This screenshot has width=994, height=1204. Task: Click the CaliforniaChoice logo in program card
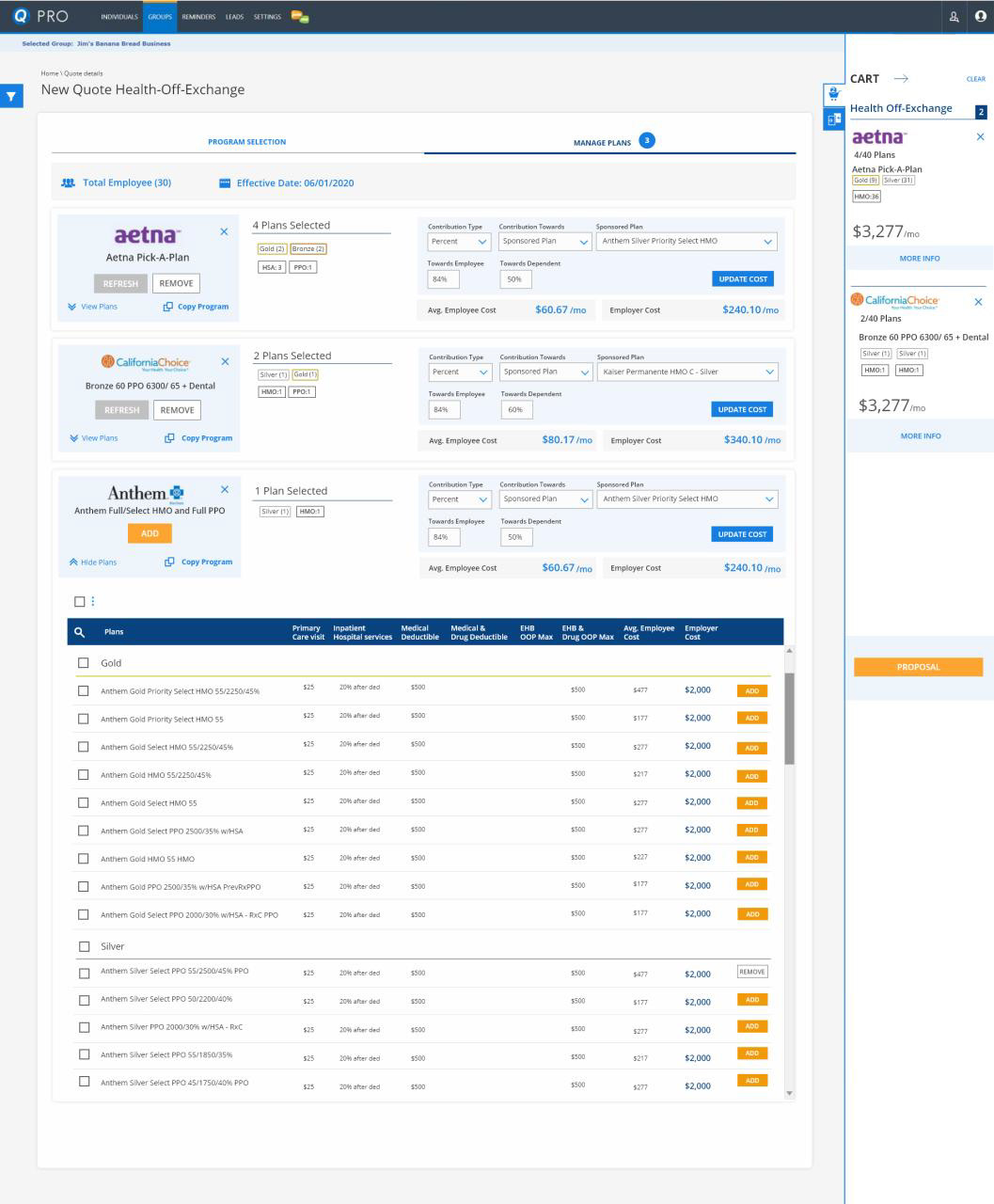coord(146,362)
